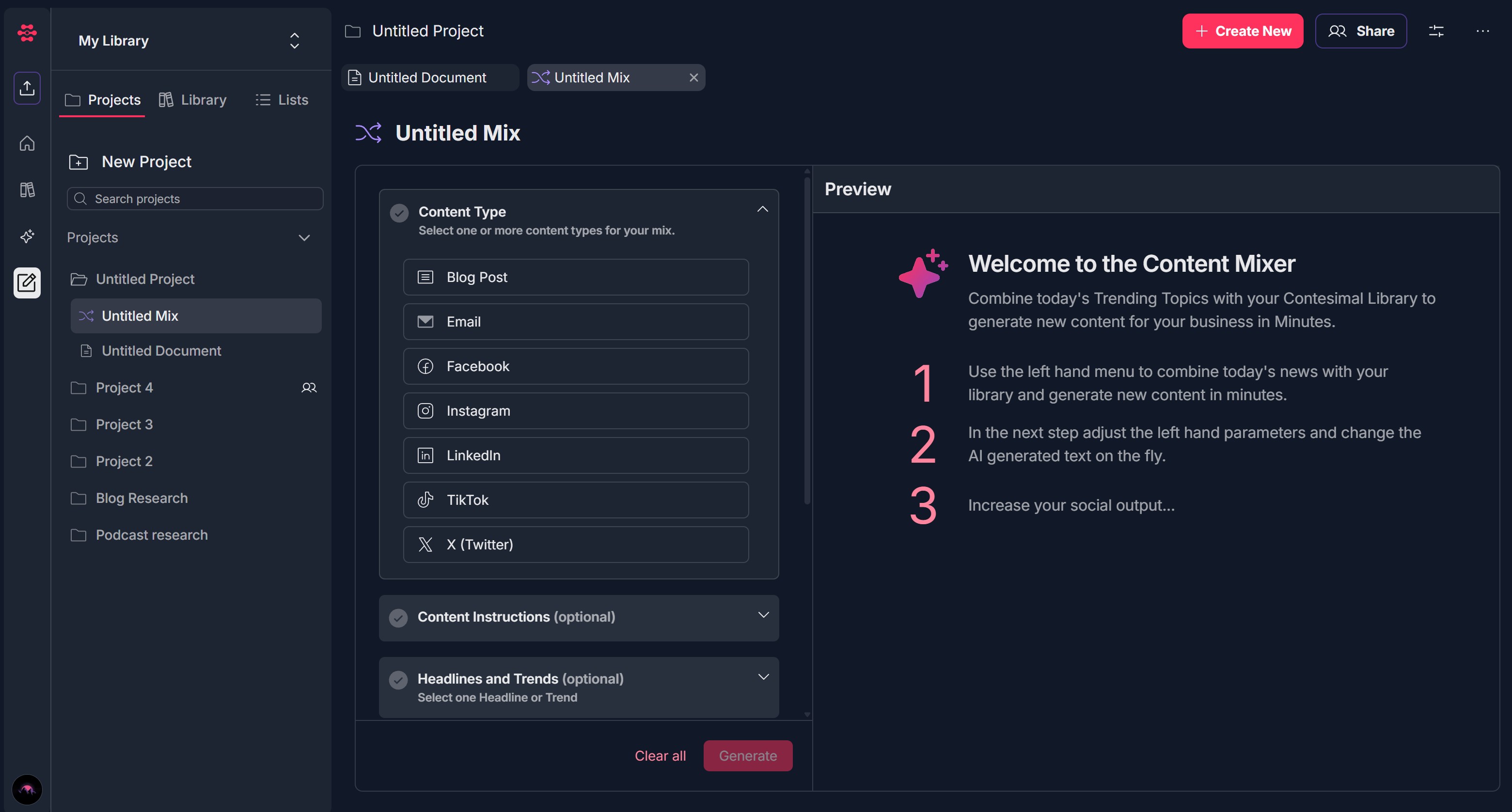Select the Instagram content type
The image size is (1512, 812).
tap(575, 411)
